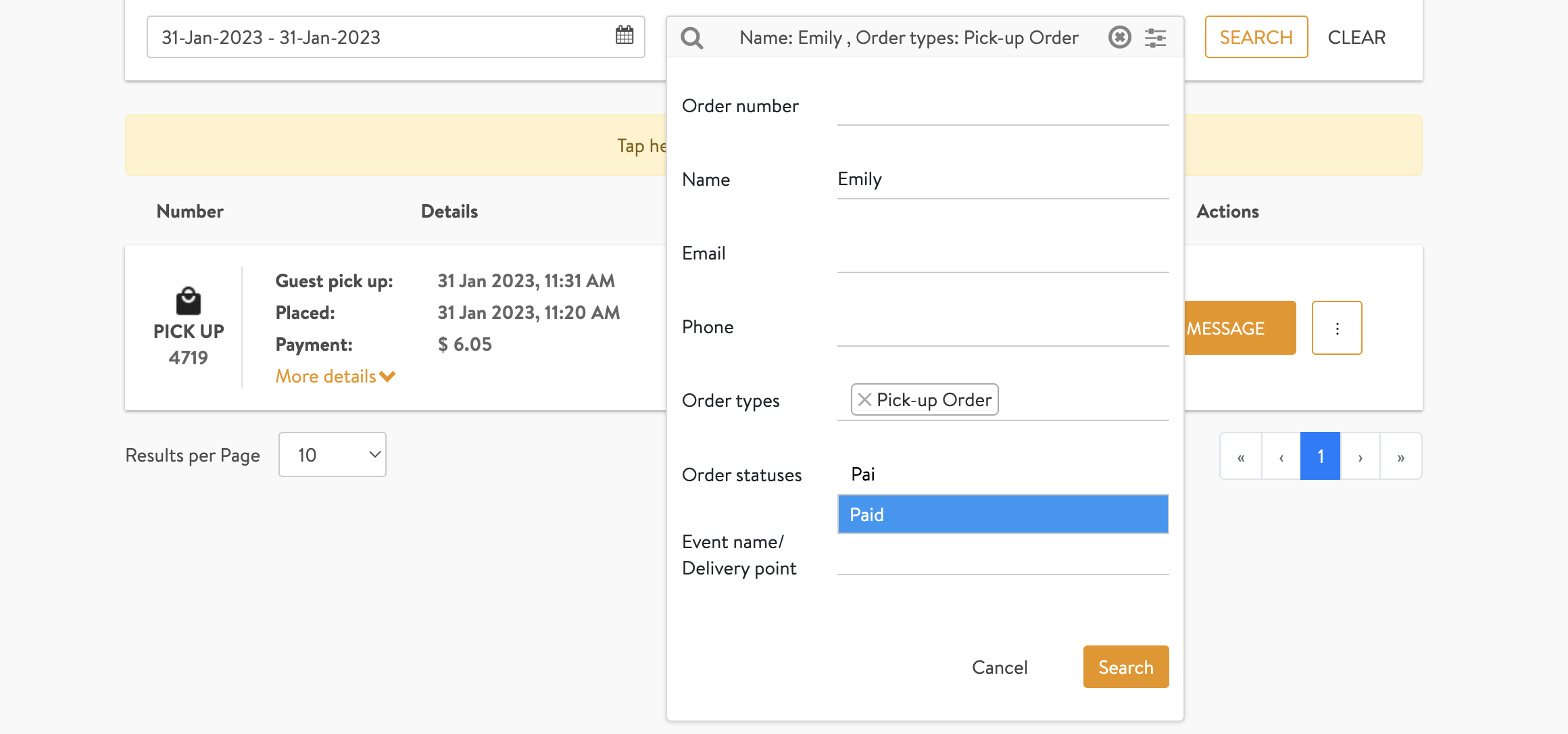Click CLEAR to reset search
Screen dimensions: 1568x734
click(1356, 37)
